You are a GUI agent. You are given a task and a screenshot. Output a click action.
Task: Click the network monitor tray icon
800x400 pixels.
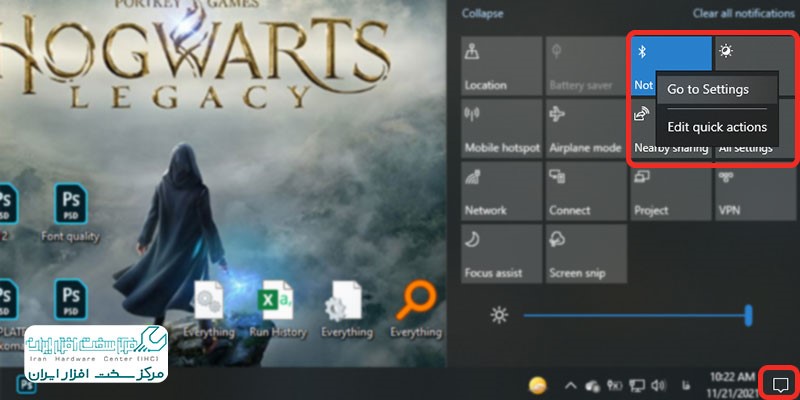tap(636, 385)
